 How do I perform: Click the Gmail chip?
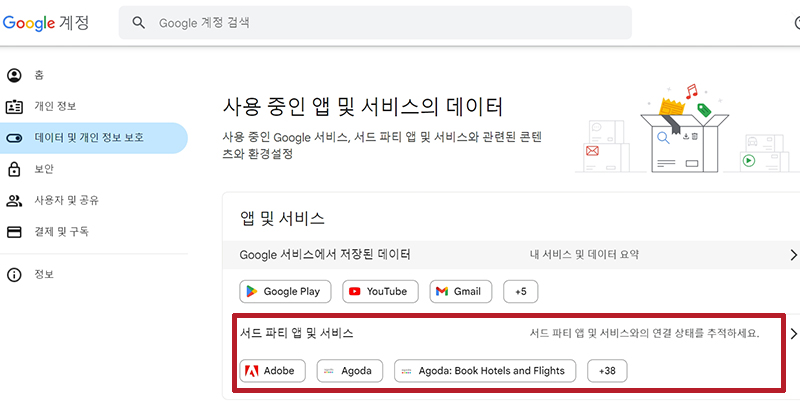click(461, 292)
